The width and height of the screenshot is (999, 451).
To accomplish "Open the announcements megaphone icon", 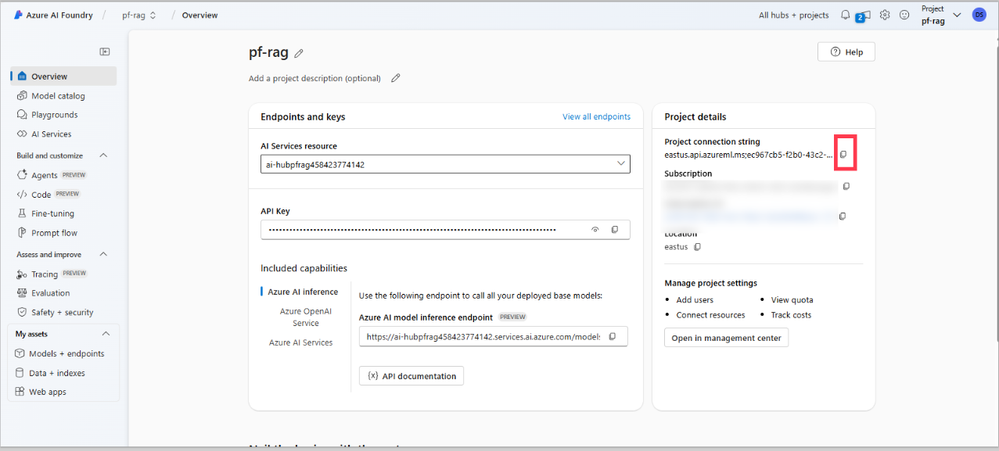I will coord(865,15).
